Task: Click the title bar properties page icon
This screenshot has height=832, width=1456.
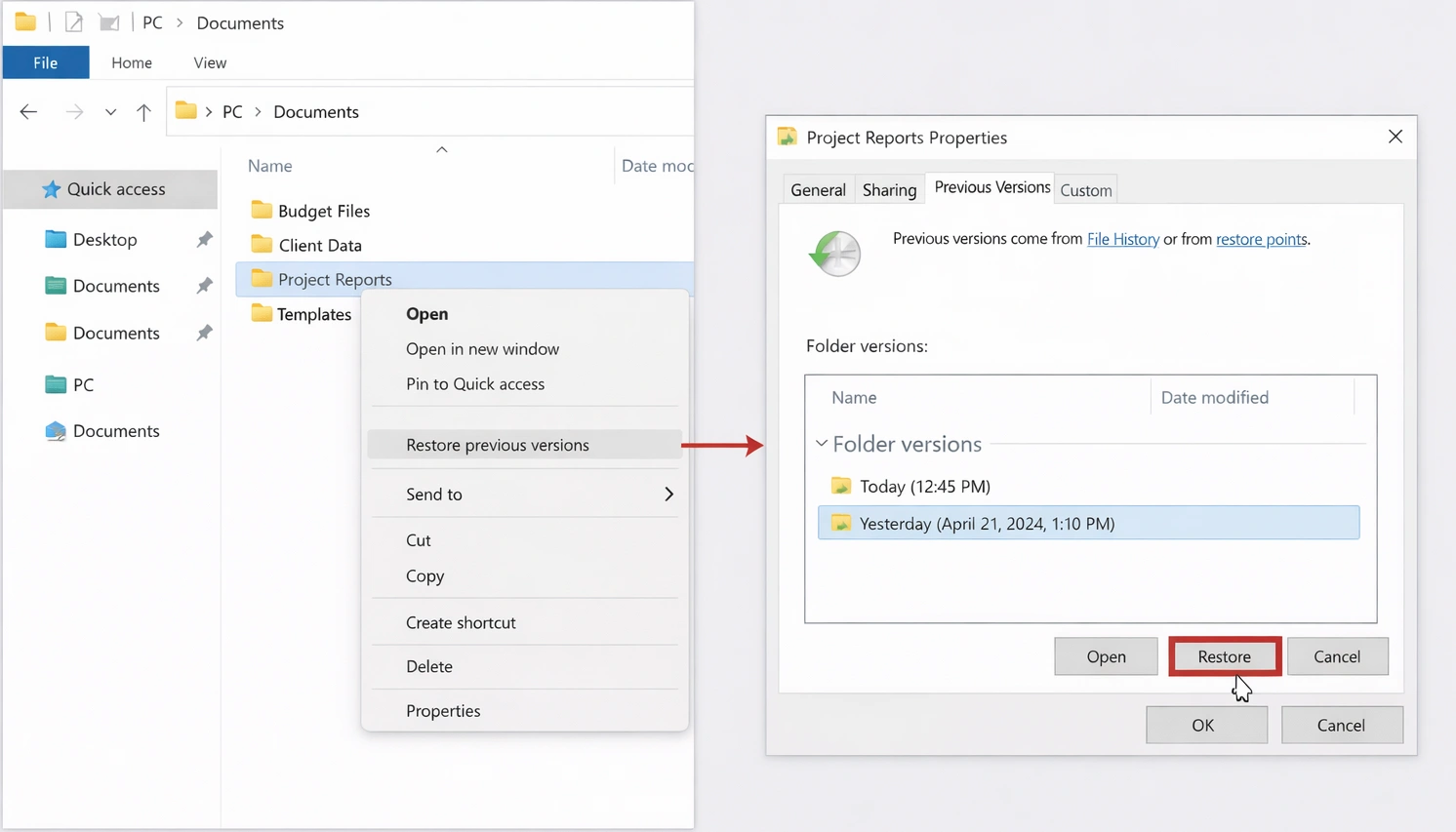Action: (73, 21)
